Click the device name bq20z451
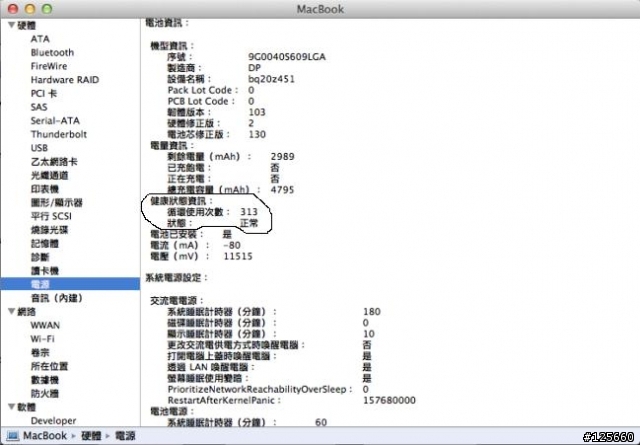 pyautogui.click(x=271, y=79)
